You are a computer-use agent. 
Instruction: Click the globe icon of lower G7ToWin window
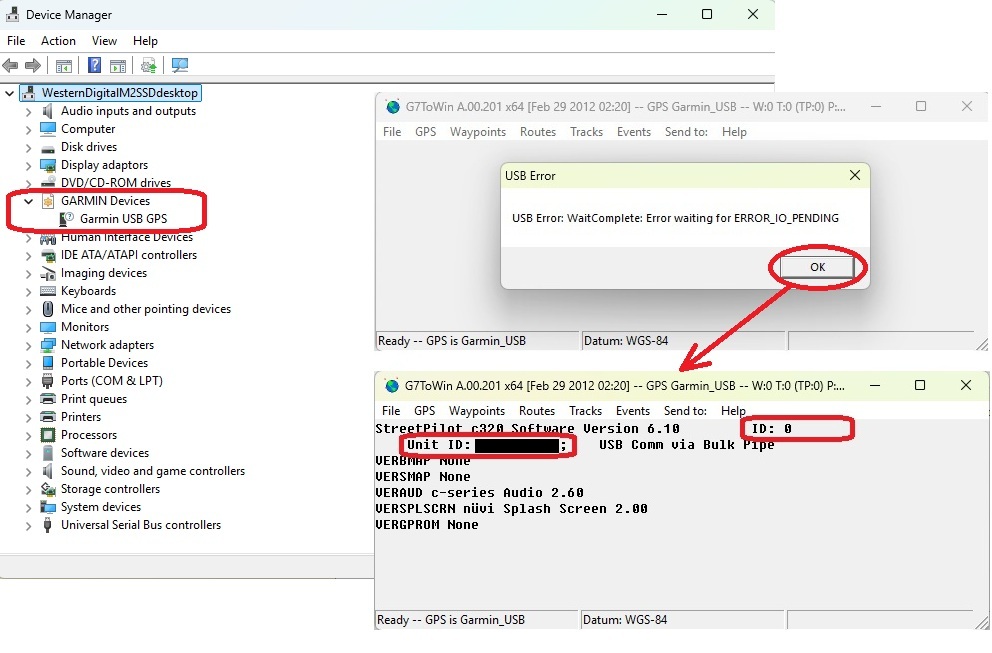click(392, 385)
